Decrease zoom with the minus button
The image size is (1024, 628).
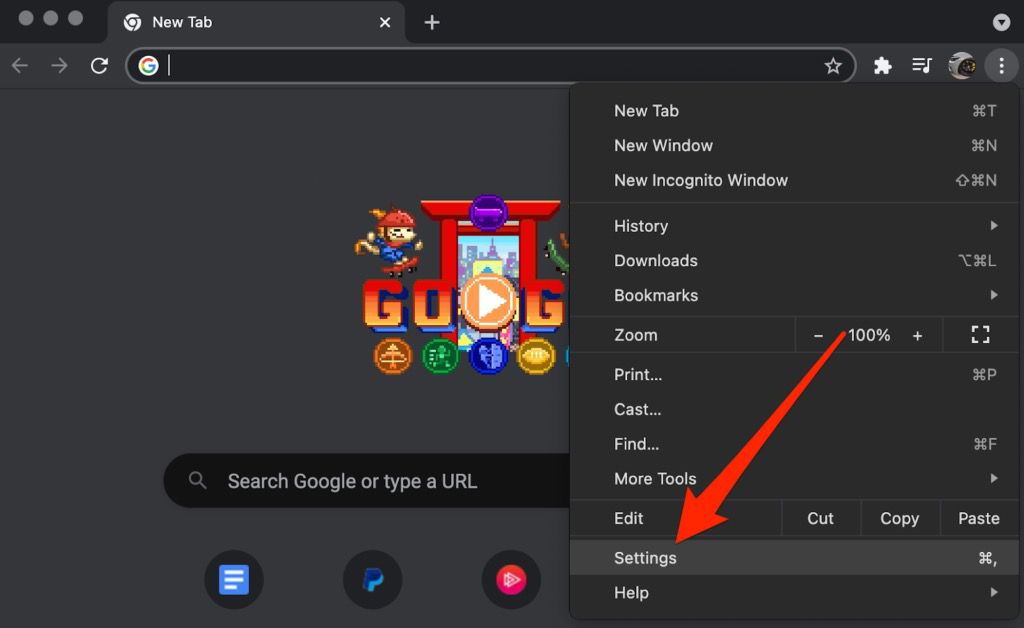click(x=818, y=336)
